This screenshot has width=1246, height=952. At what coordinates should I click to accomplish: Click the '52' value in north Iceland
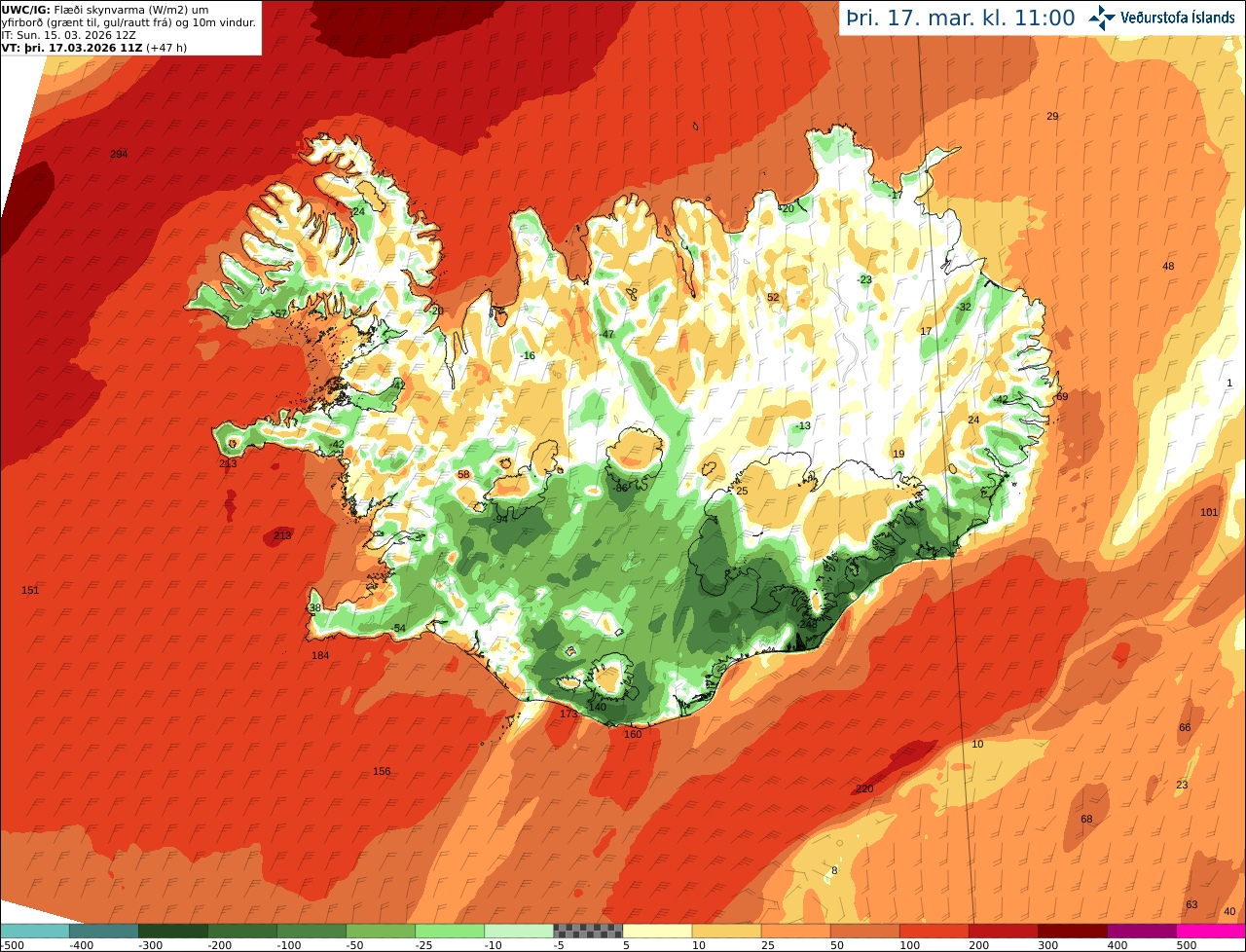point(773,298)
